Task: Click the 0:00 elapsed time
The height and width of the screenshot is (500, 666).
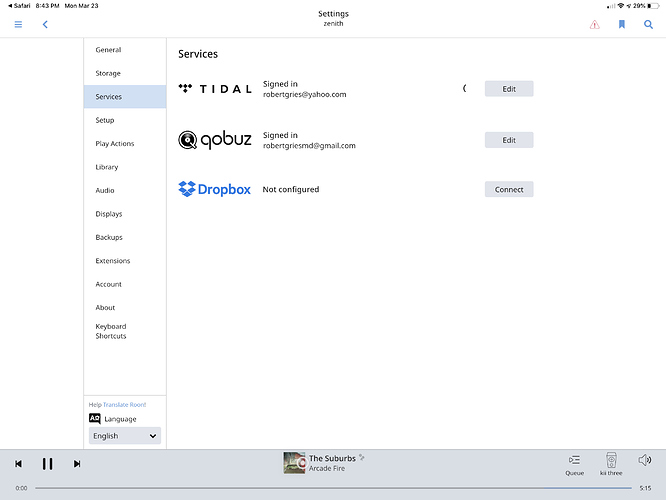Action: pyautogui.click(x=21, y=488)
